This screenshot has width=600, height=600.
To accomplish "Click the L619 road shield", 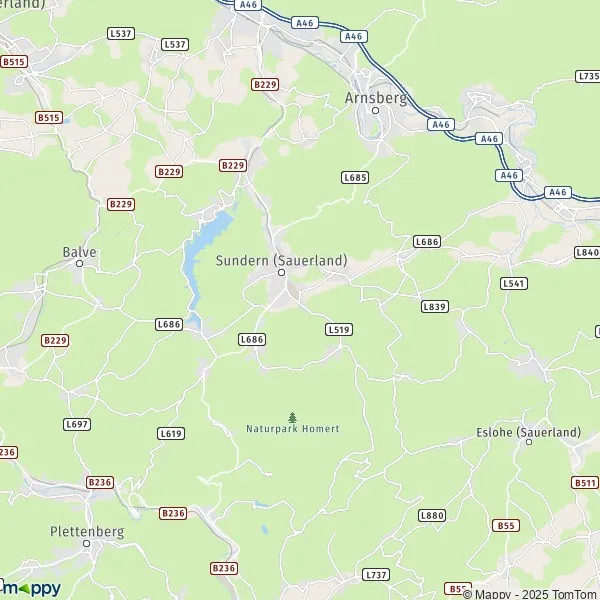I will [171, 434].
